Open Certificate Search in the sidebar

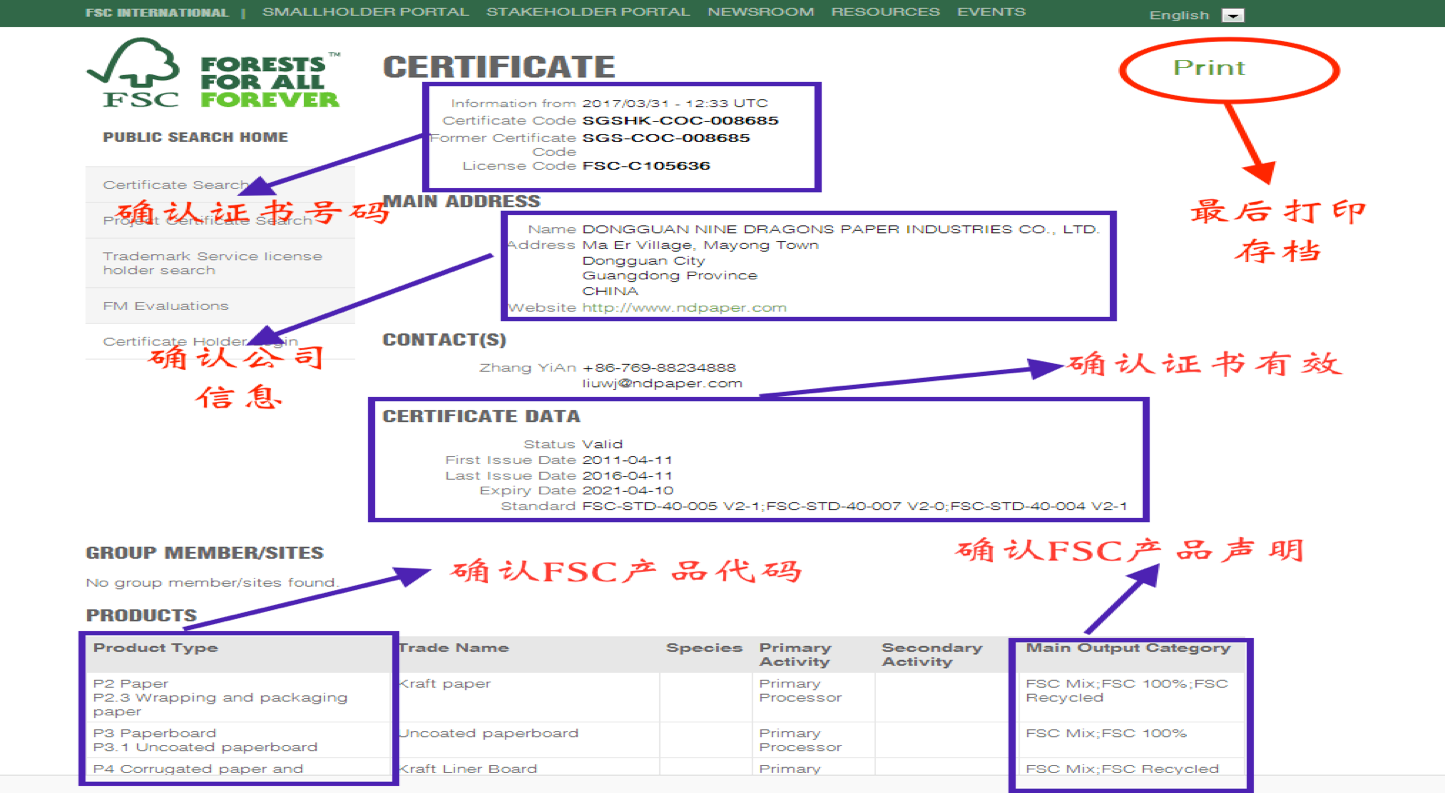pyautogui.click(x=220, y=185)
